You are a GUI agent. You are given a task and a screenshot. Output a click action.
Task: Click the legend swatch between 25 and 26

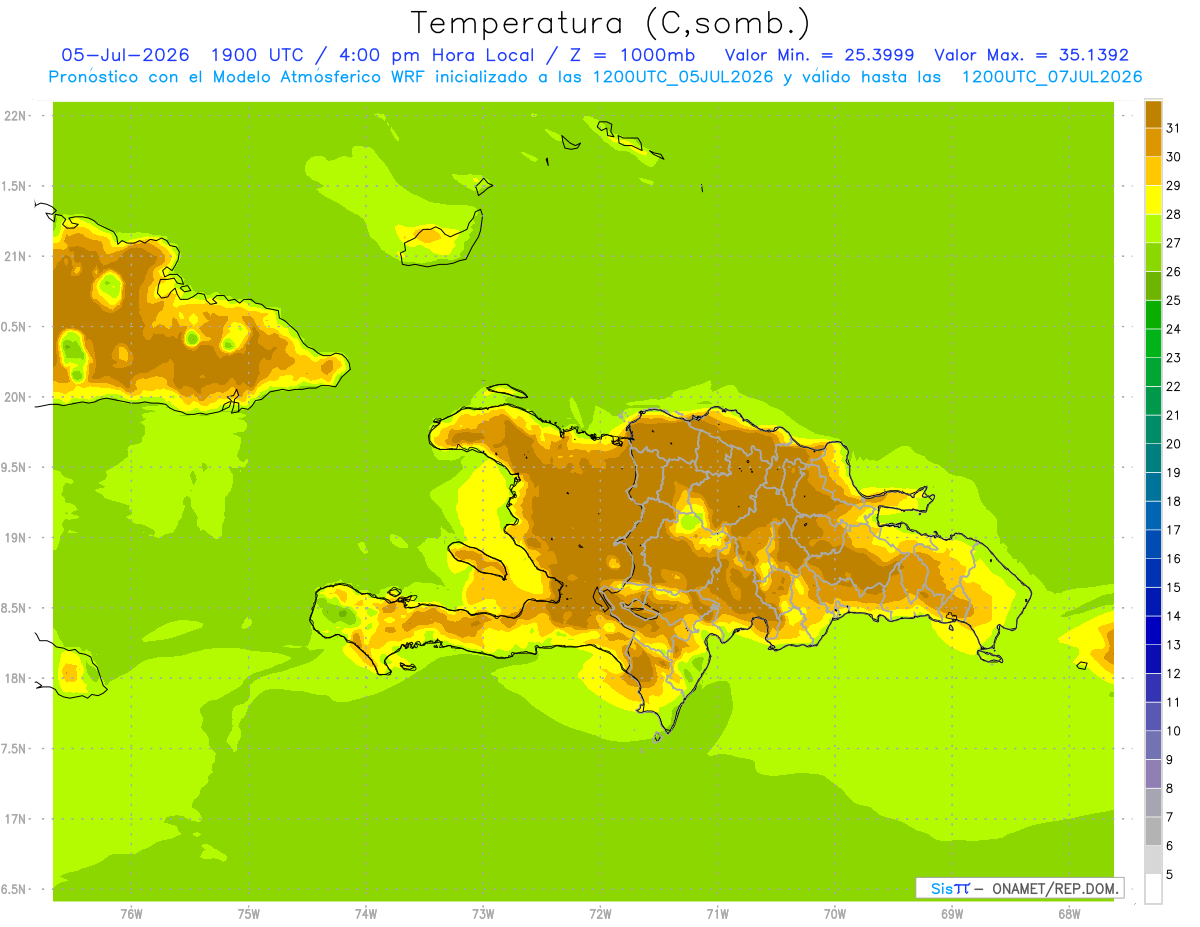1153,286
